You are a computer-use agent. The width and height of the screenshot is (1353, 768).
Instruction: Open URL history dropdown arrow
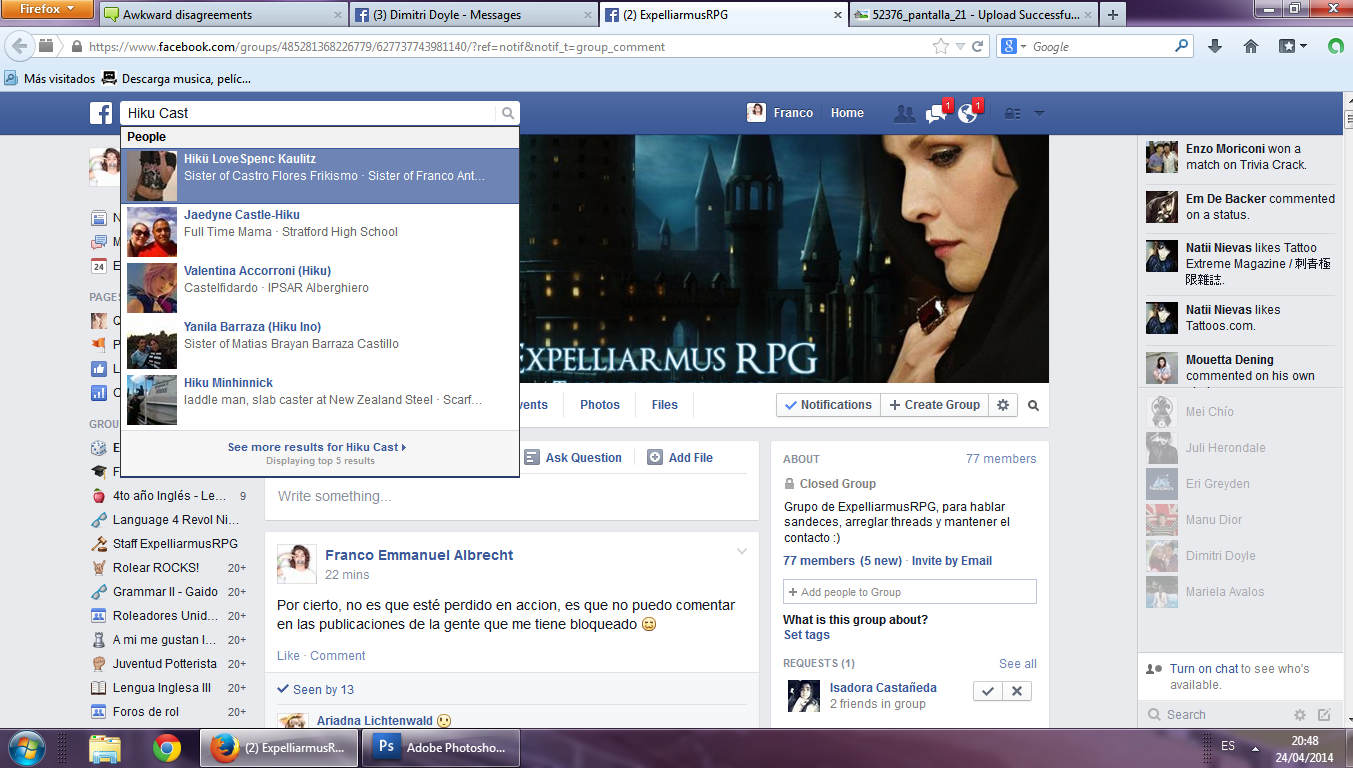960,47
